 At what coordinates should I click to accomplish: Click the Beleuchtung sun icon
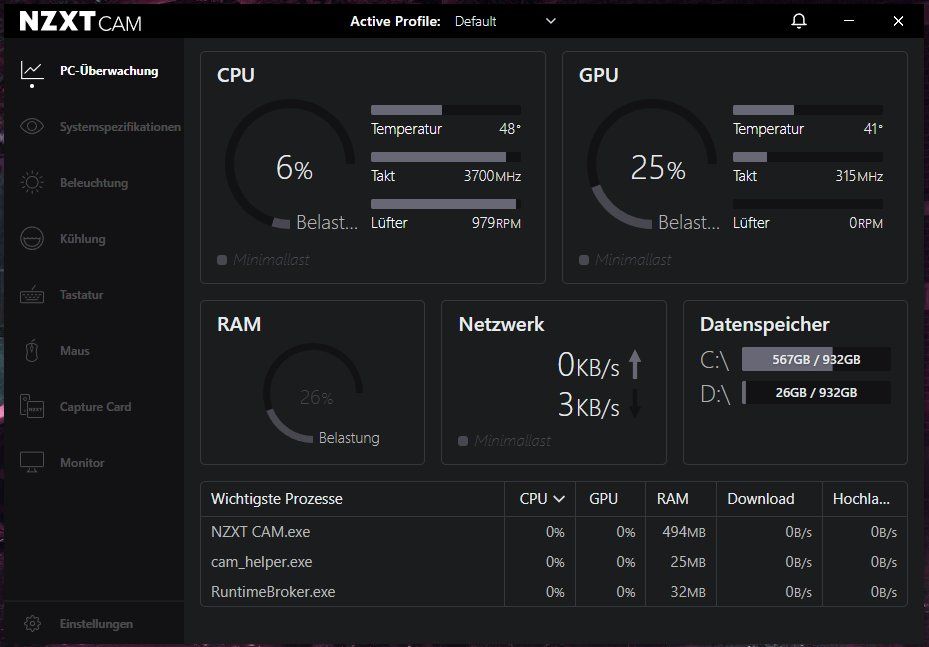32,182
